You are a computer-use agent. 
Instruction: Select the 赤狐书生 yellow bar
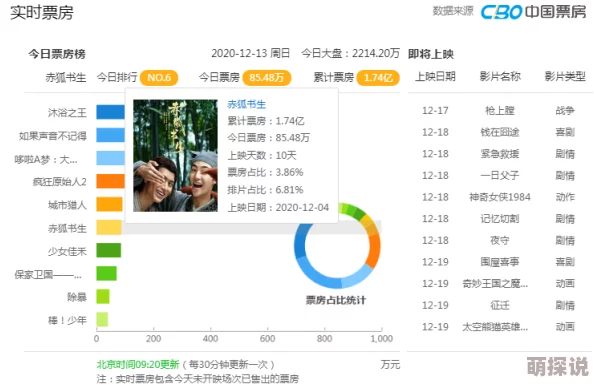click(109, 227)
